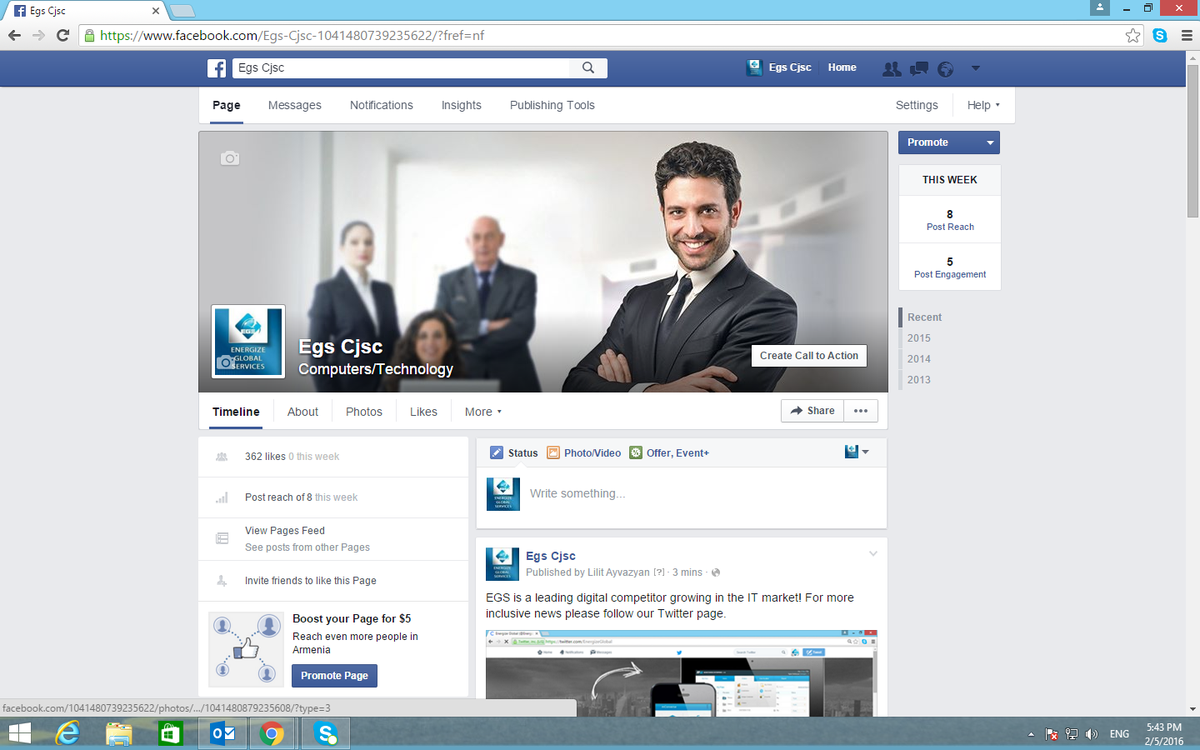Click Egs Cjsc post author name
Image resolution: width=1200 pixels, height=750 pixels.
[x=551, y=556]
